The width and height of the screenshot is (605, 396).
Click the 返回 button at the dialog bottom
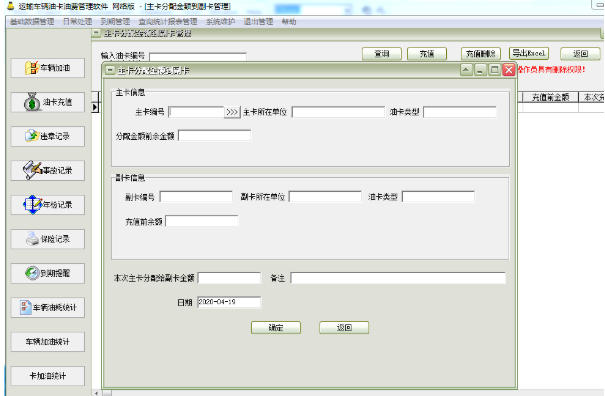pyautogui.click(x=344, y=328)
